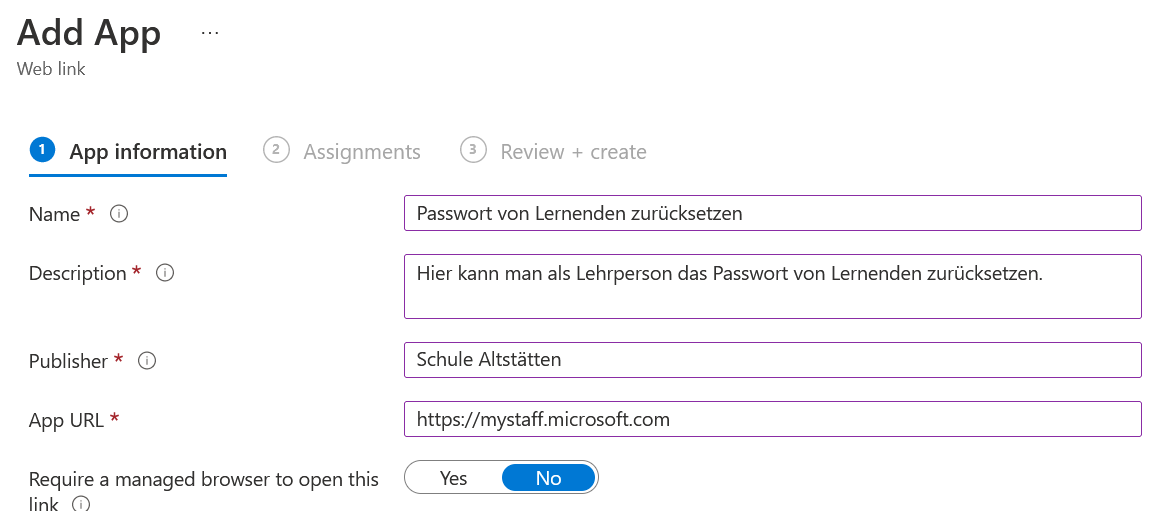The width and height of the screenshot is (1169, 511).
Task: Click the Name input field
Action: pyautogui.click(x=772, y=213)
